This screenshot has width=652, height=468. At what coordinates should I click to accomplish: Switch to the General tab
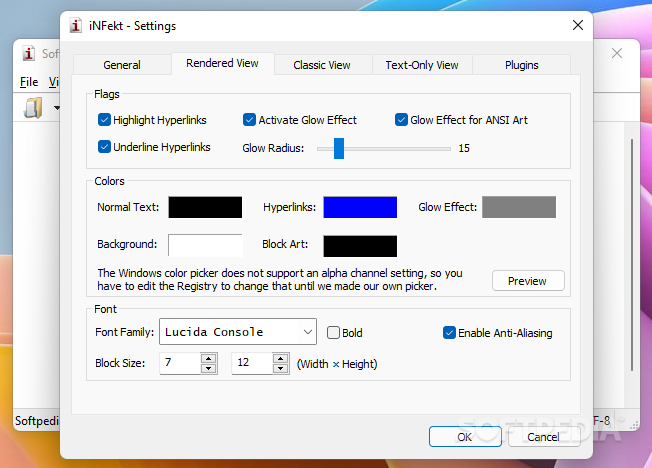point(122,65)
